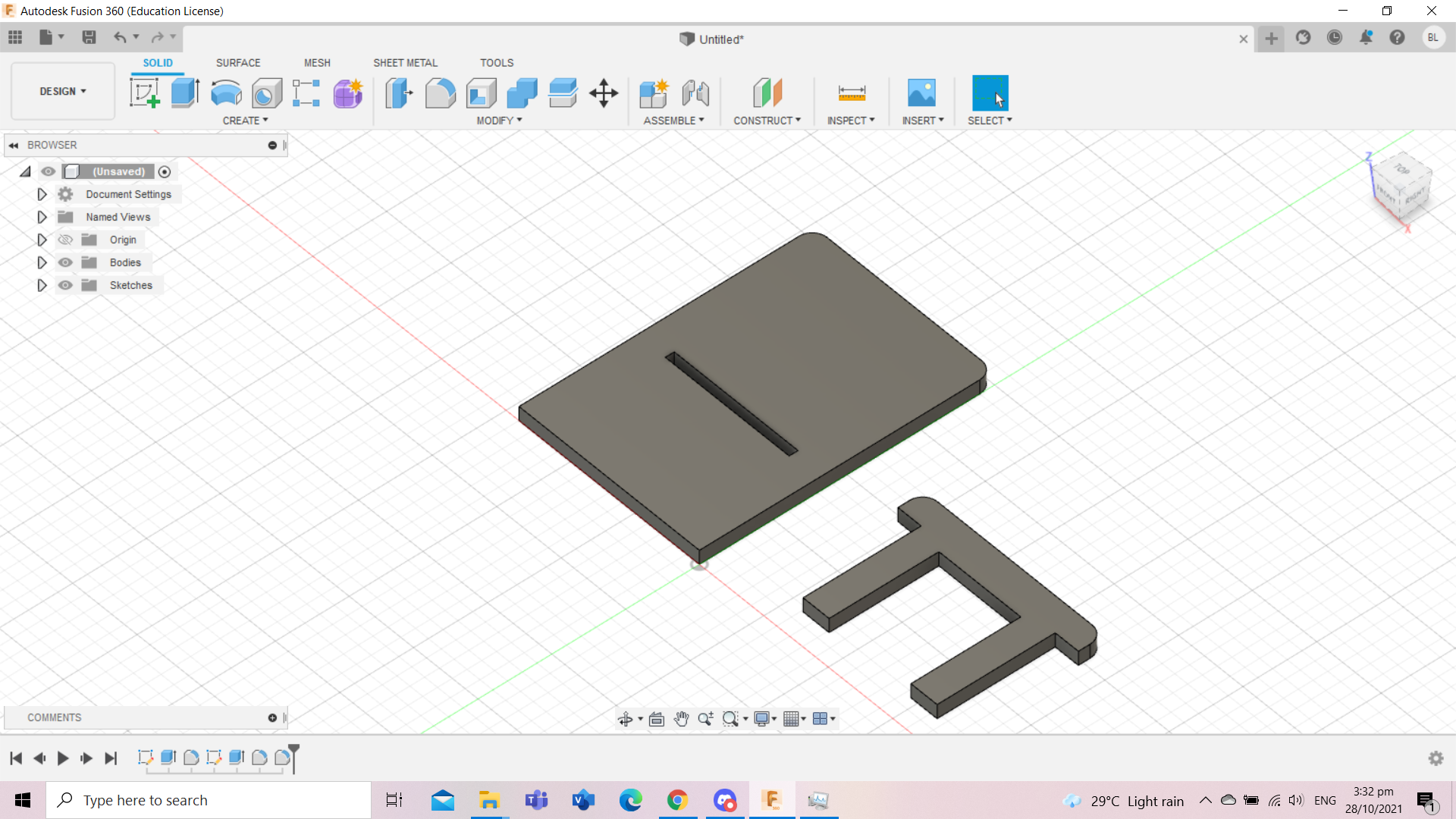Click the Insert image icon
Screen dimensions: 1456x819
(922, 93)
